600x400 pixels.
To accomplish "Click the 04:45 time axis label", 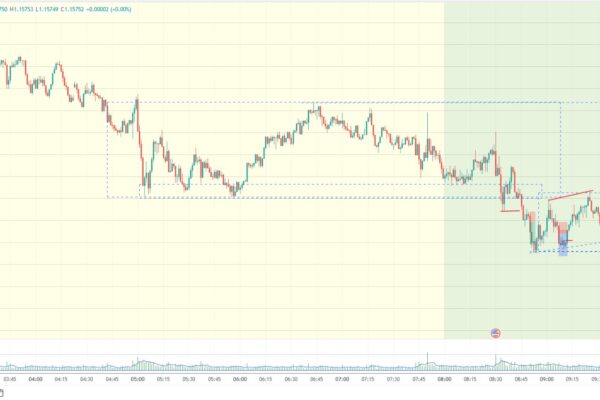I will [x=112, y=379].
